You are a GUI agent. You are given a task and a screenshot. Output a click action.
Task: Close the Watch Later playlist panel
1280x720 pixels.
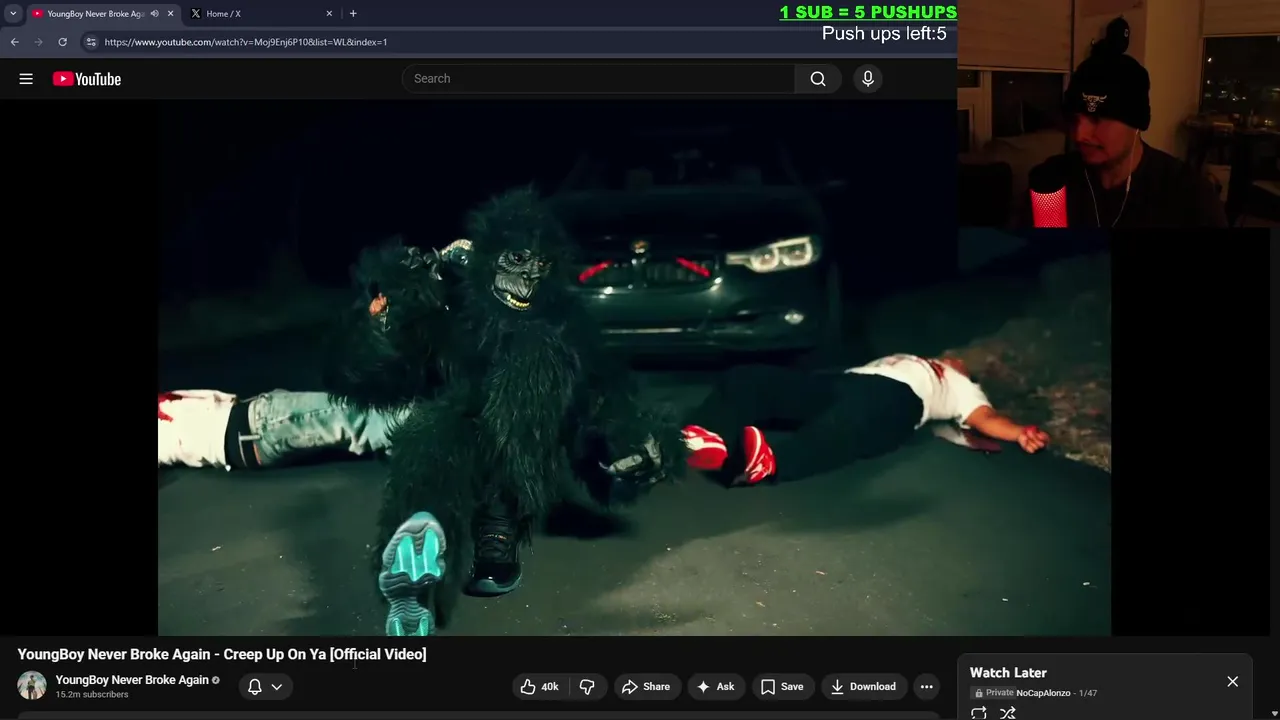pos(1232,681)
